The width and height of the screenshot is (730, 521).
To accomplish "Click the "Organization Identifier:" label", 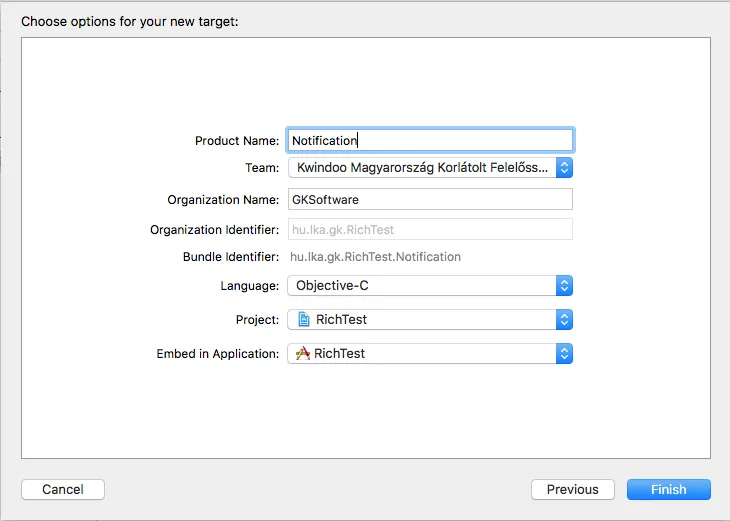I will coord(215,230).
